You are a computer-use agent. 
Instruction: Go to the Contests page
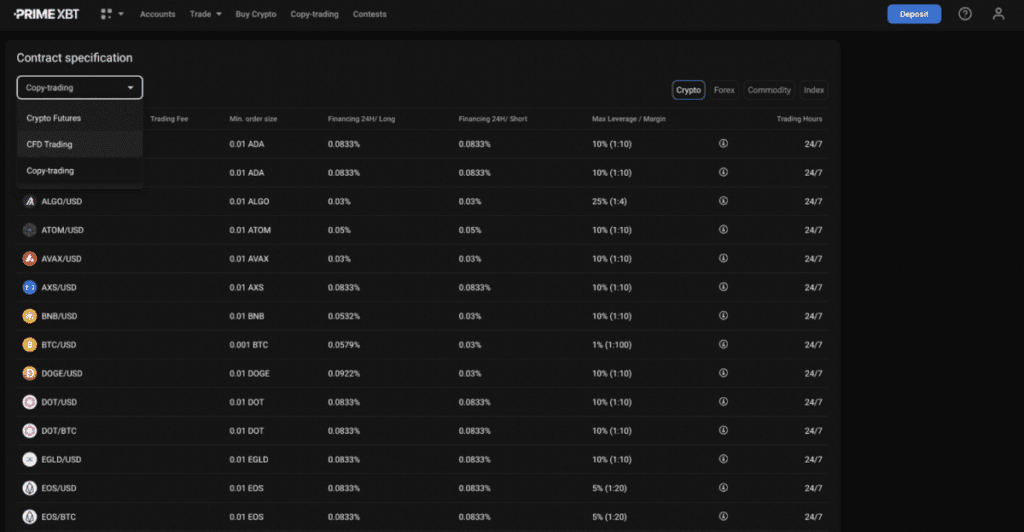[x=369, y=14]
